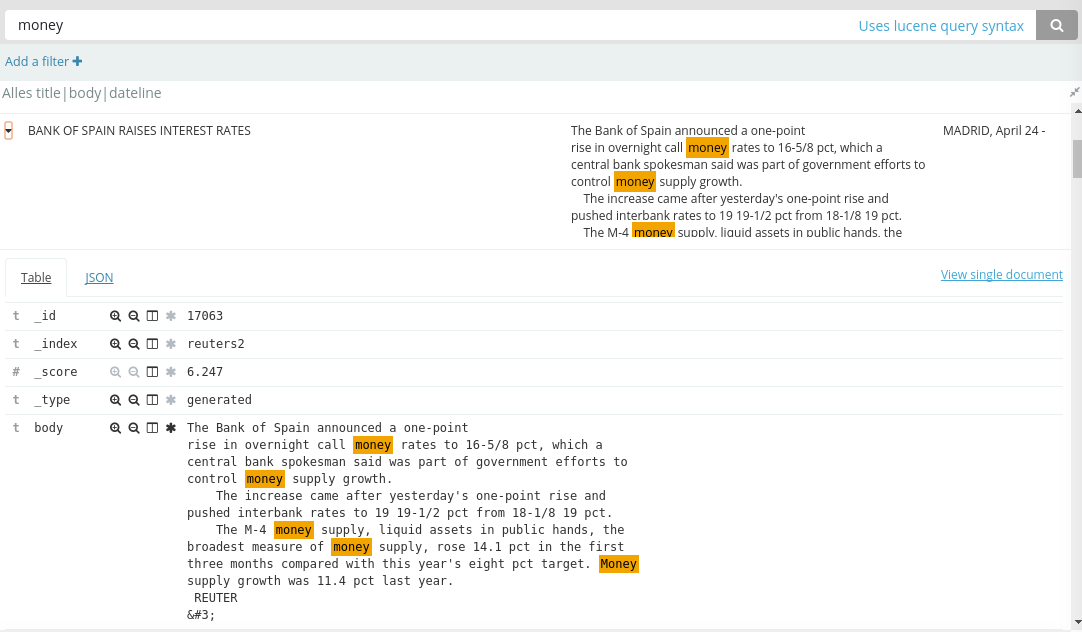Filter for field present on _index row
Image resolution: width=1082 pixels, height=632 pixels.
[171, 344]
